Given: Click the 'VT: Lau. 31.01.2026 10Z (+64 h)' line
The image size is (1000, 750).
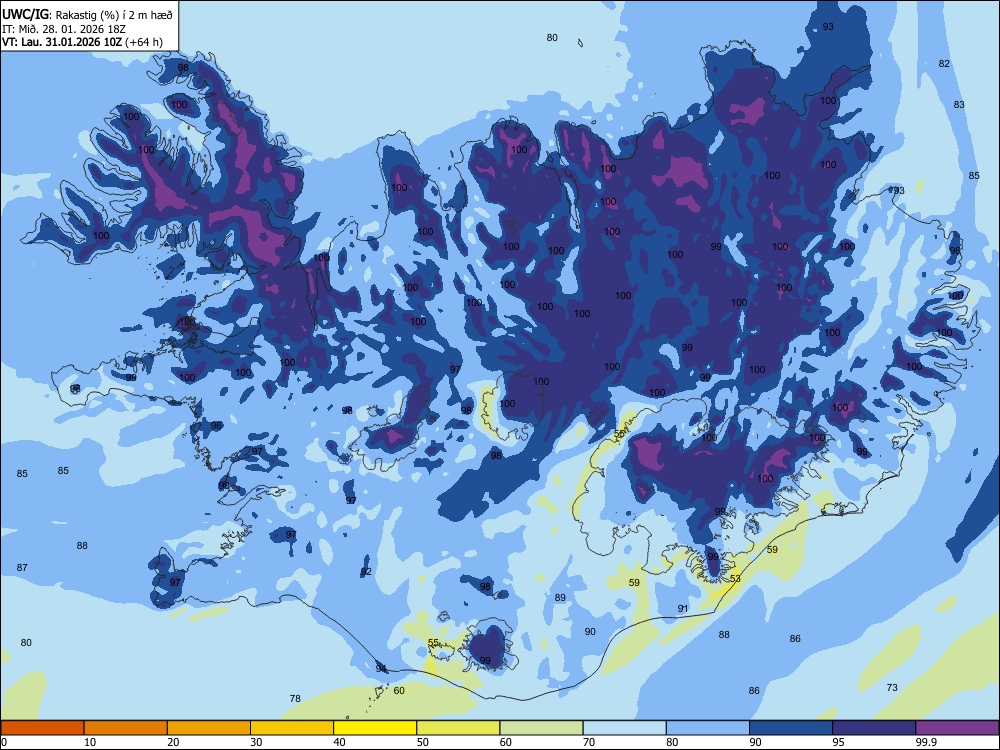Looking at the screenshot, I should click(x=82, y=42).
